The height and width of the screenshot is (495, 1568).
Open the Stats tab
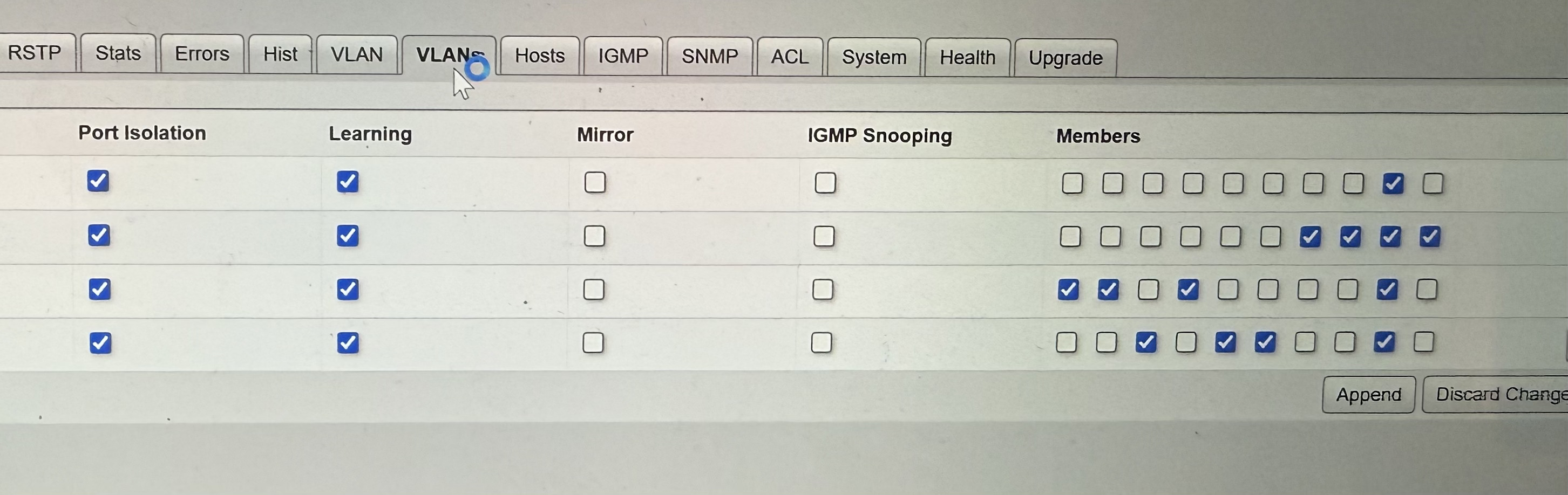pyautogui.click(x=118, y=53)
